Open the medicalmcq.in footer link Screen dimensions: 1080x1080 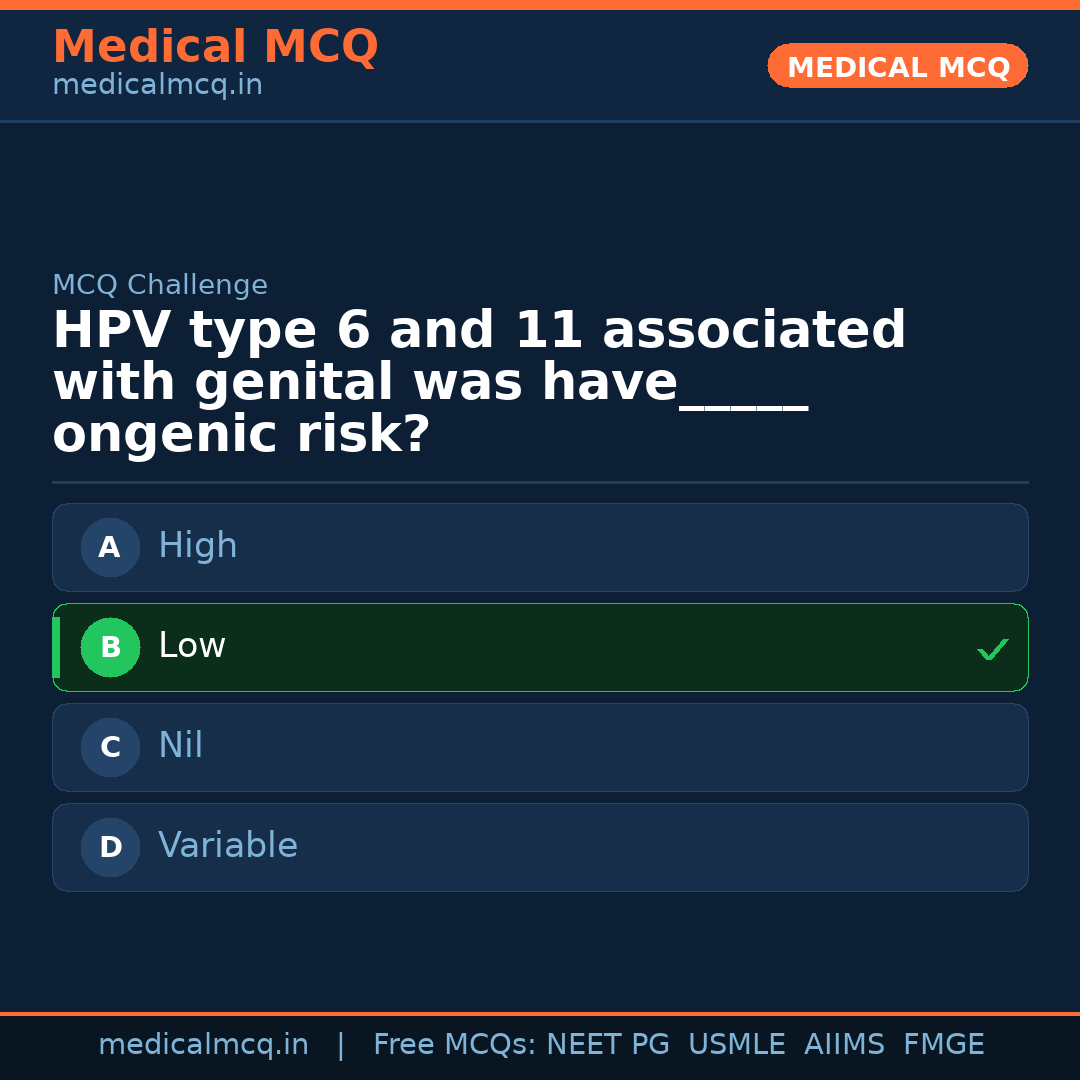click(x=204, y=1044)
